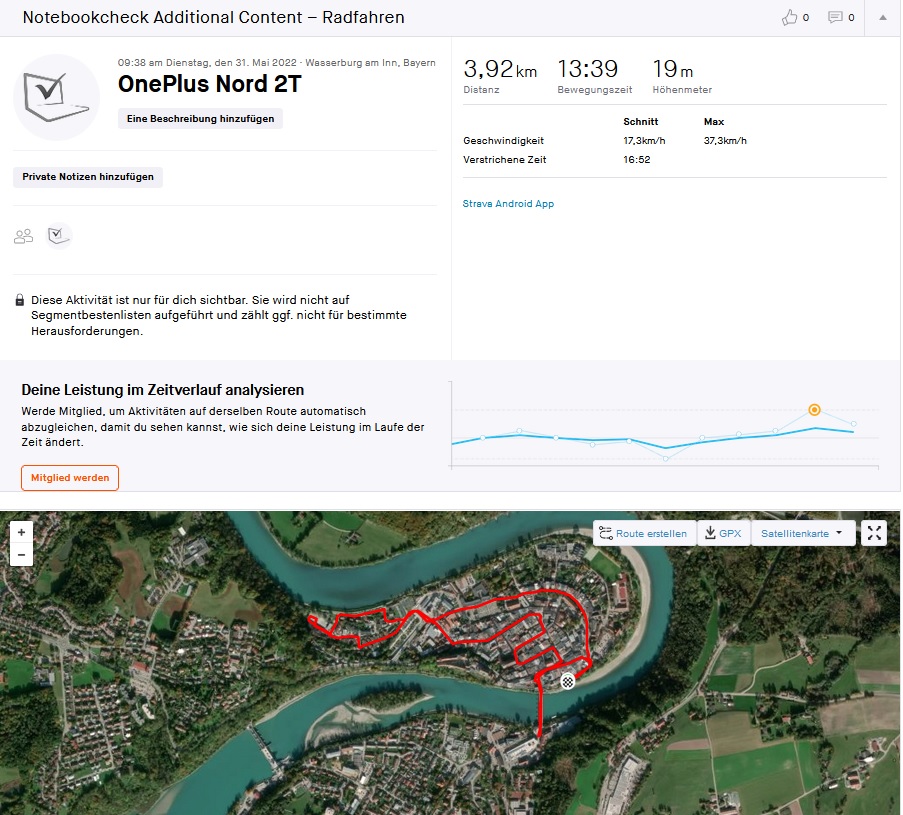903x815 pixels.
Task: Click the privacy lock icon
Action: click(20, 300)
